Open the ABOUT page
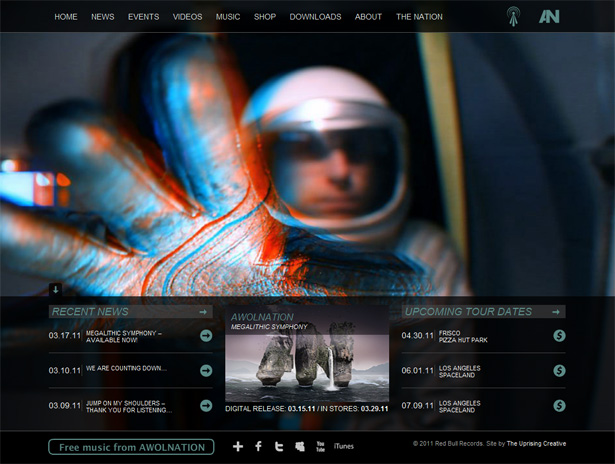Viewport: 615px width, 464px height. point(368,17)
